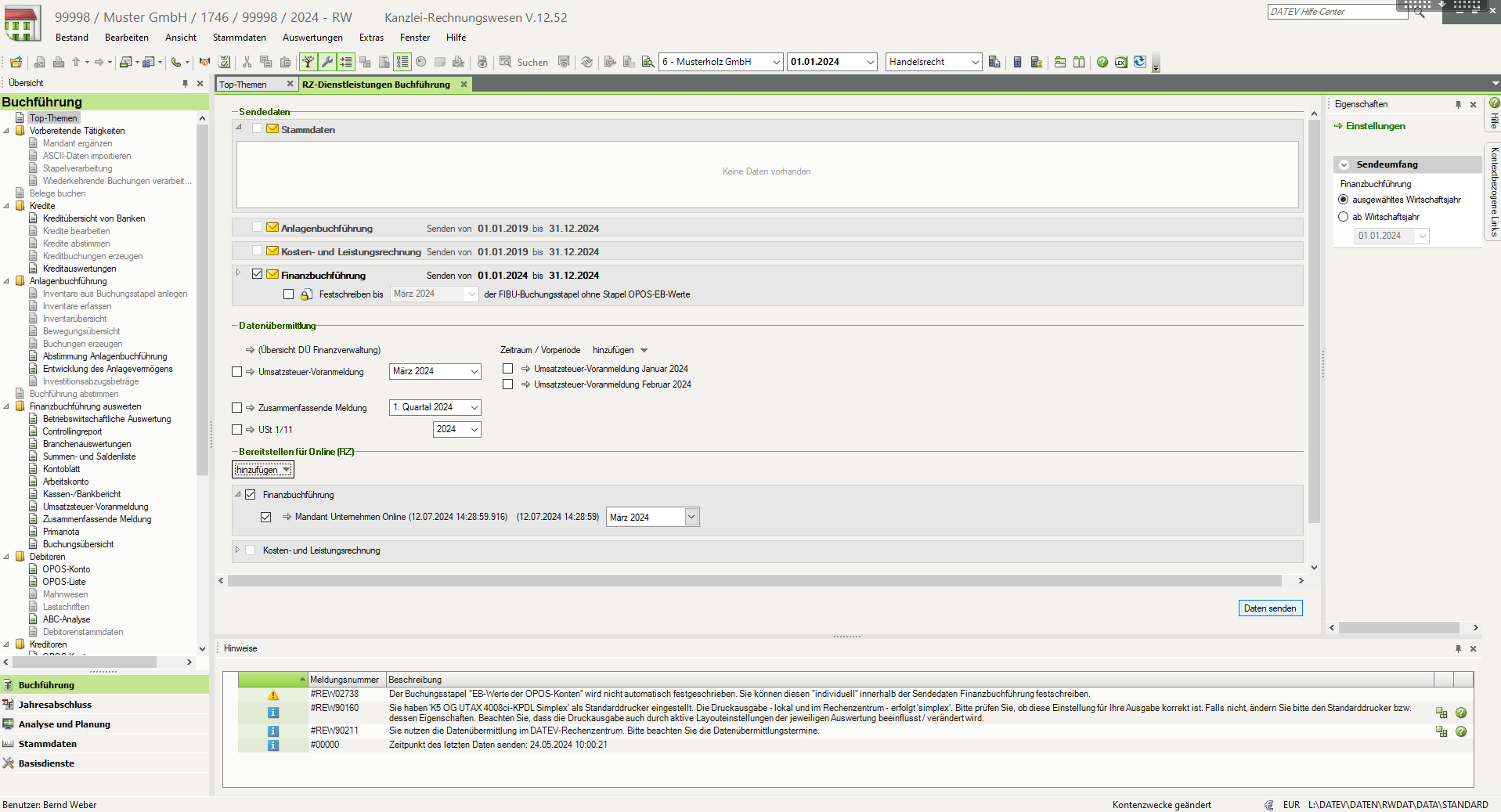Open the Auswertungen menu
The height and width of the screenshot is (812, 1501).
click(312, 38)
